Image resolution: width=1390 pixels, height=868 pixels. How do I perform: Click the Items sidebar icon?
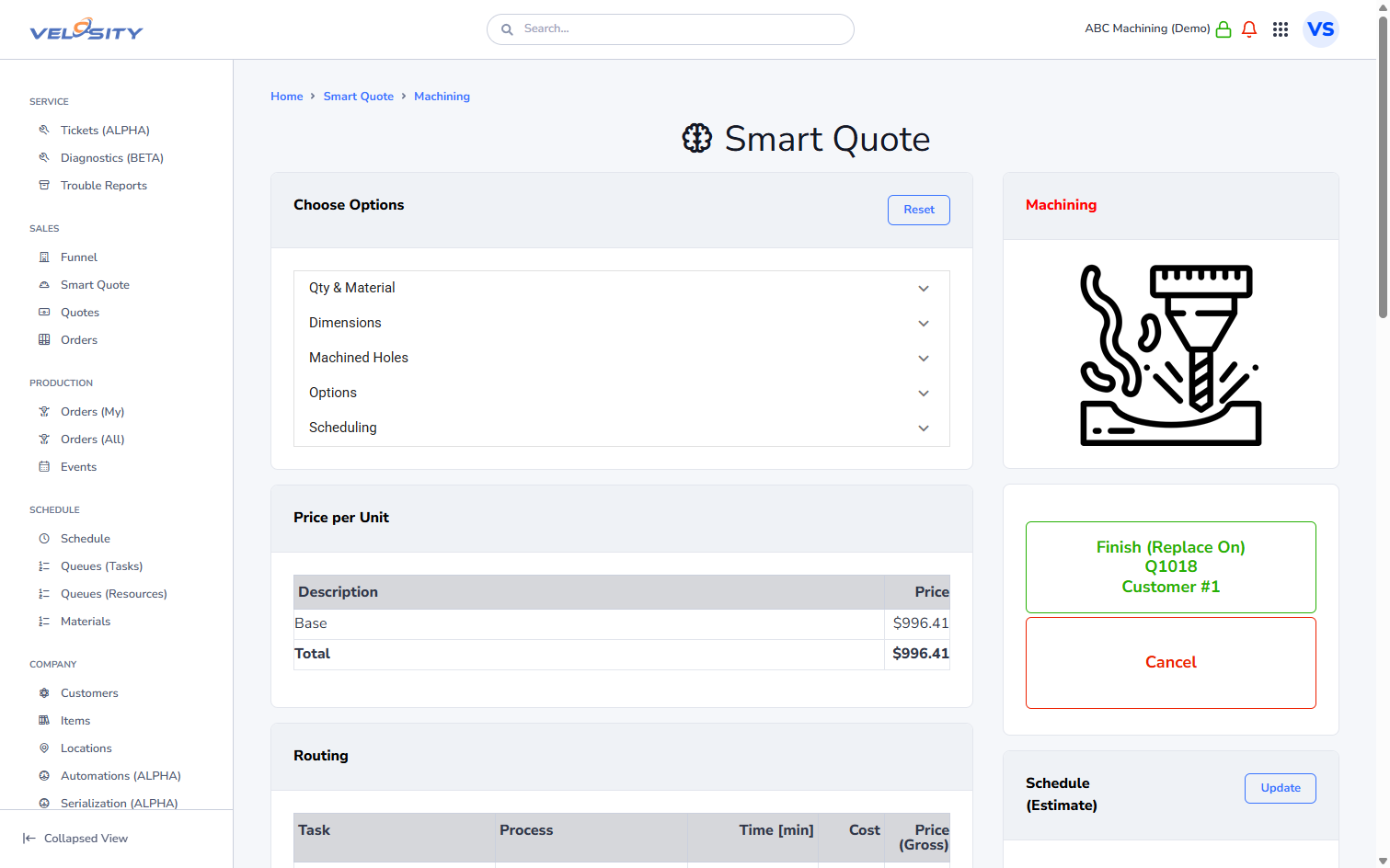click(x=44, y=720)
